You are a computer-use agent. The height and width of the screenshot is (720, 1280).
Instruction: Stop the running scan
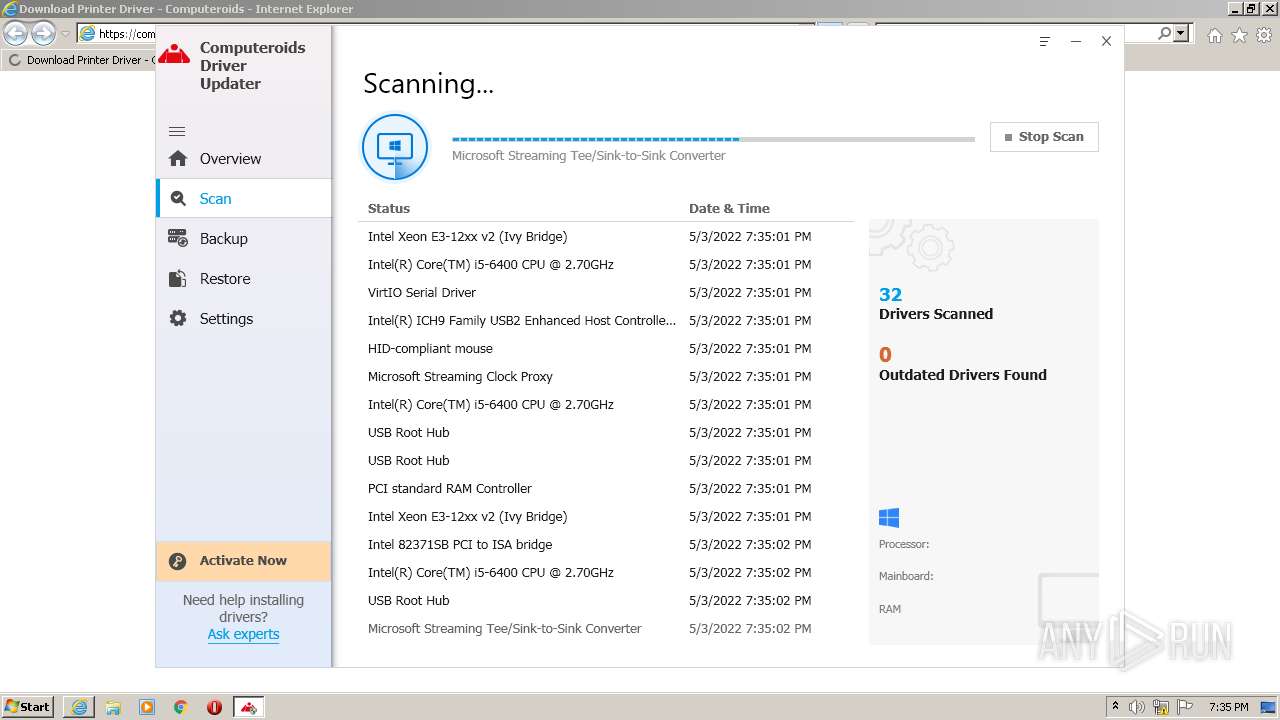[x=1044, y=137]
